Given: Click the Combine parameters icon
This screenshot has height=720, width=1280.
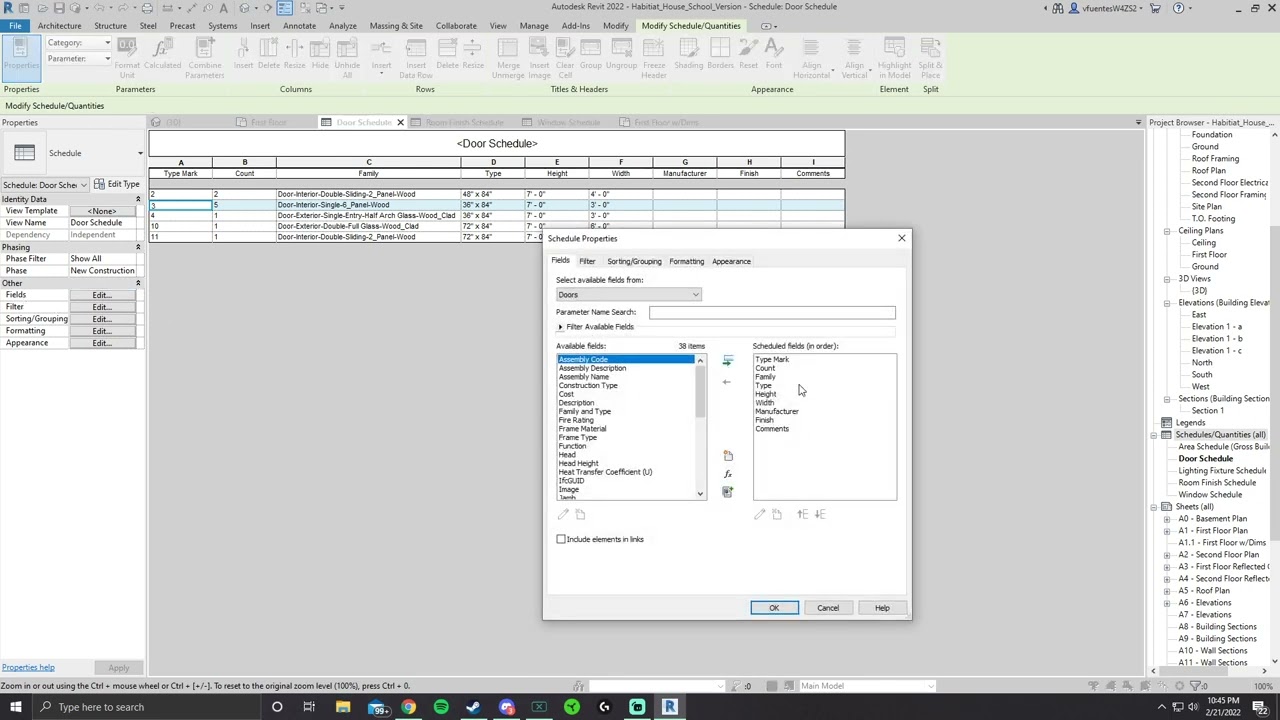Looking at the screenshot, I should point(727,492).
